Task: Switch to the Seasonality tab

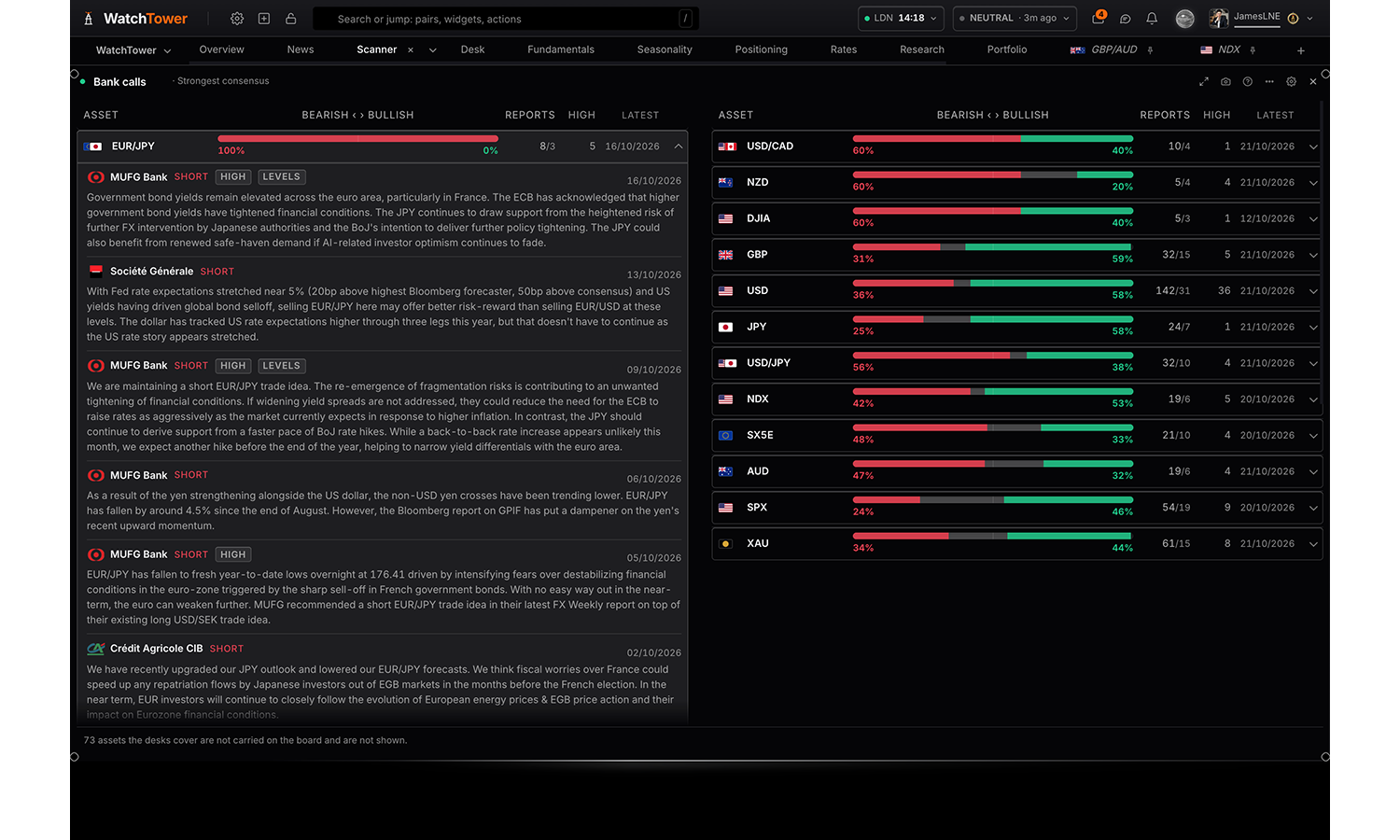Action: coord(665,49)
